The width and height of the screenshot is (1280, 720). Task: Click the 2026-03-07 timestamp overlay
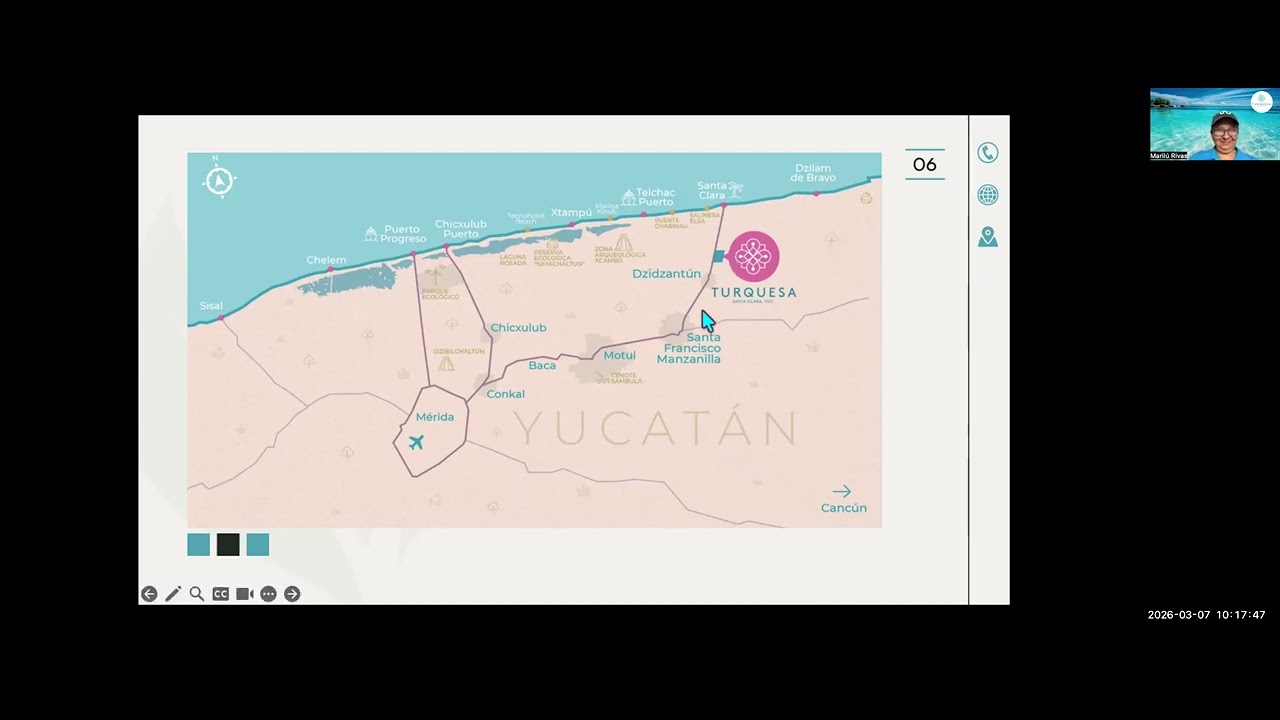click(x=1207, y=615)
